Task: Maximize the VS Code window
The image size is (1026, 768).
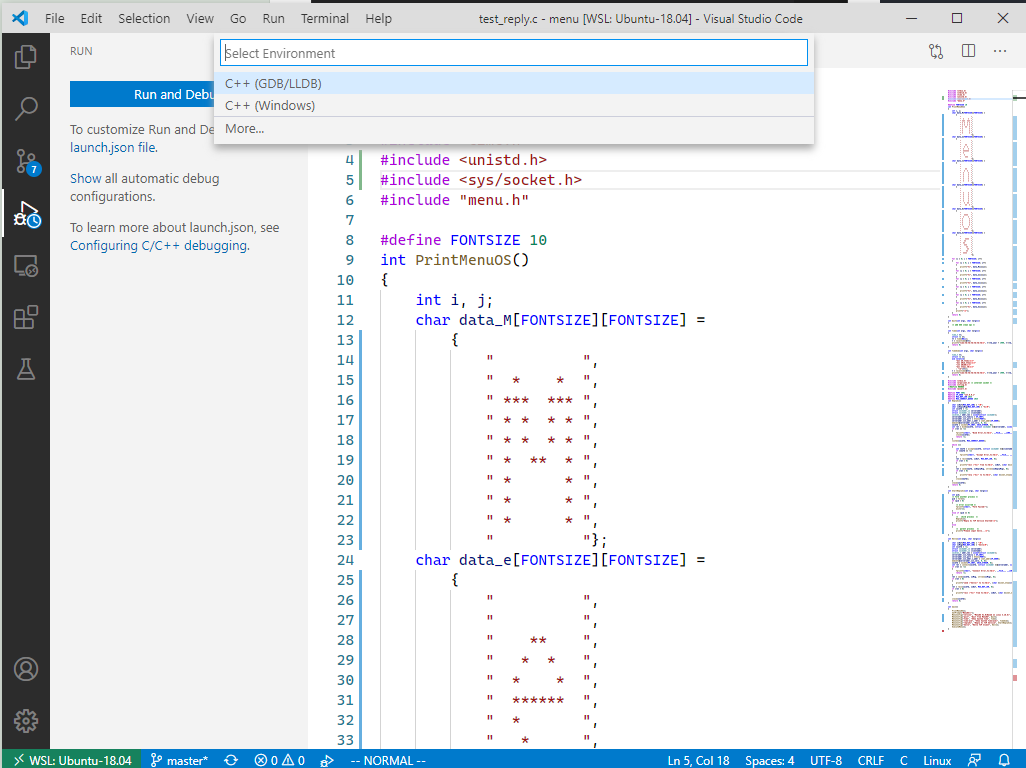Action: pos(957,18)
